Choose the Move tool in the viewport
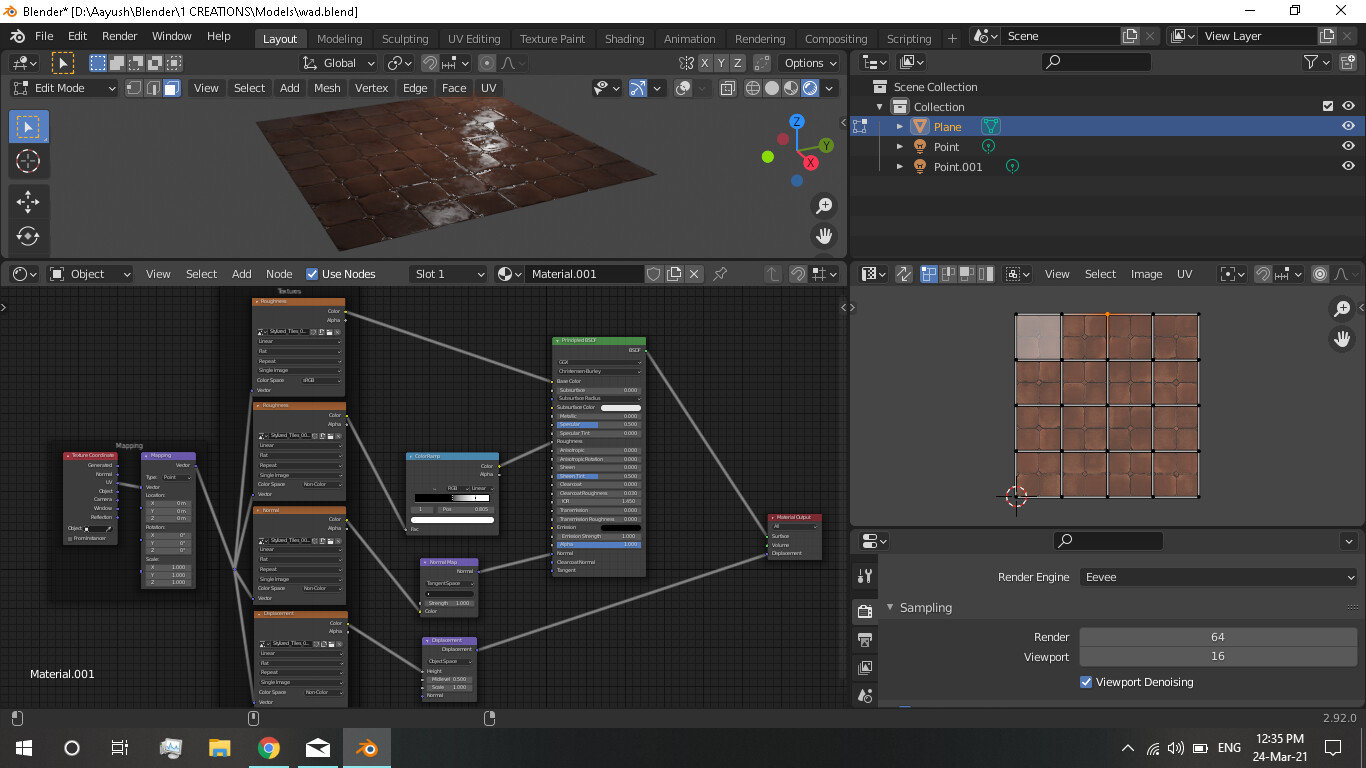This screenshot has height=768, width=1366. coord(28,202)
